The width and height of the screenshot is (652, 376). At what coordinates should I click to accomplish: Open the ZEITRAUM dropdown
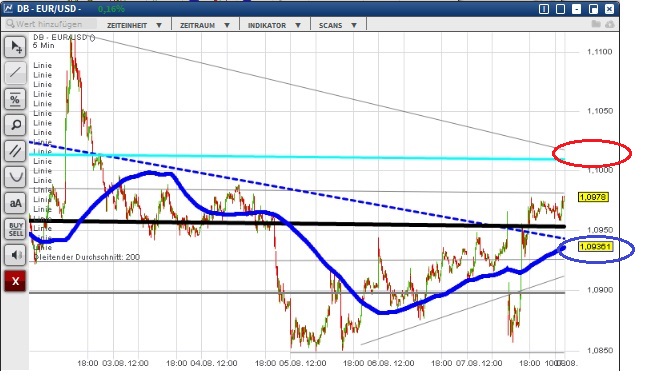(205, 25)
